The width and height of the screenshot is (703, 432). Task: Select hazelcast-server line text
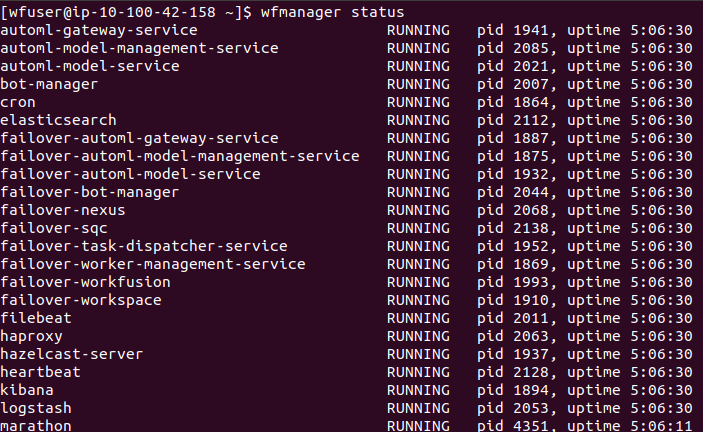[72, 354]
